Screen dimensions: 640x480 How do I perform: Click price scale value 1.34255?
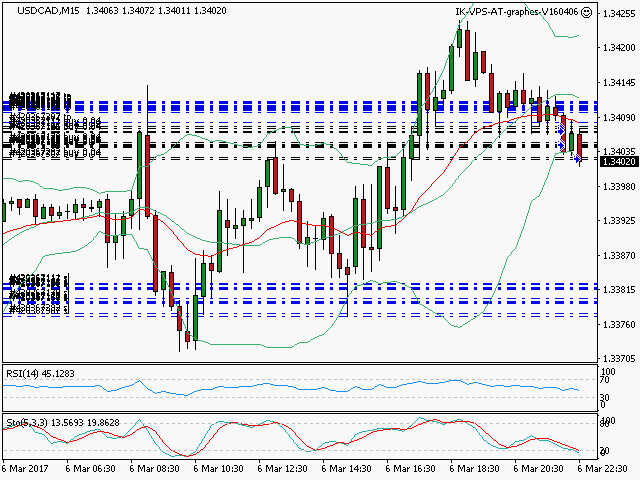tap(619, 13)
